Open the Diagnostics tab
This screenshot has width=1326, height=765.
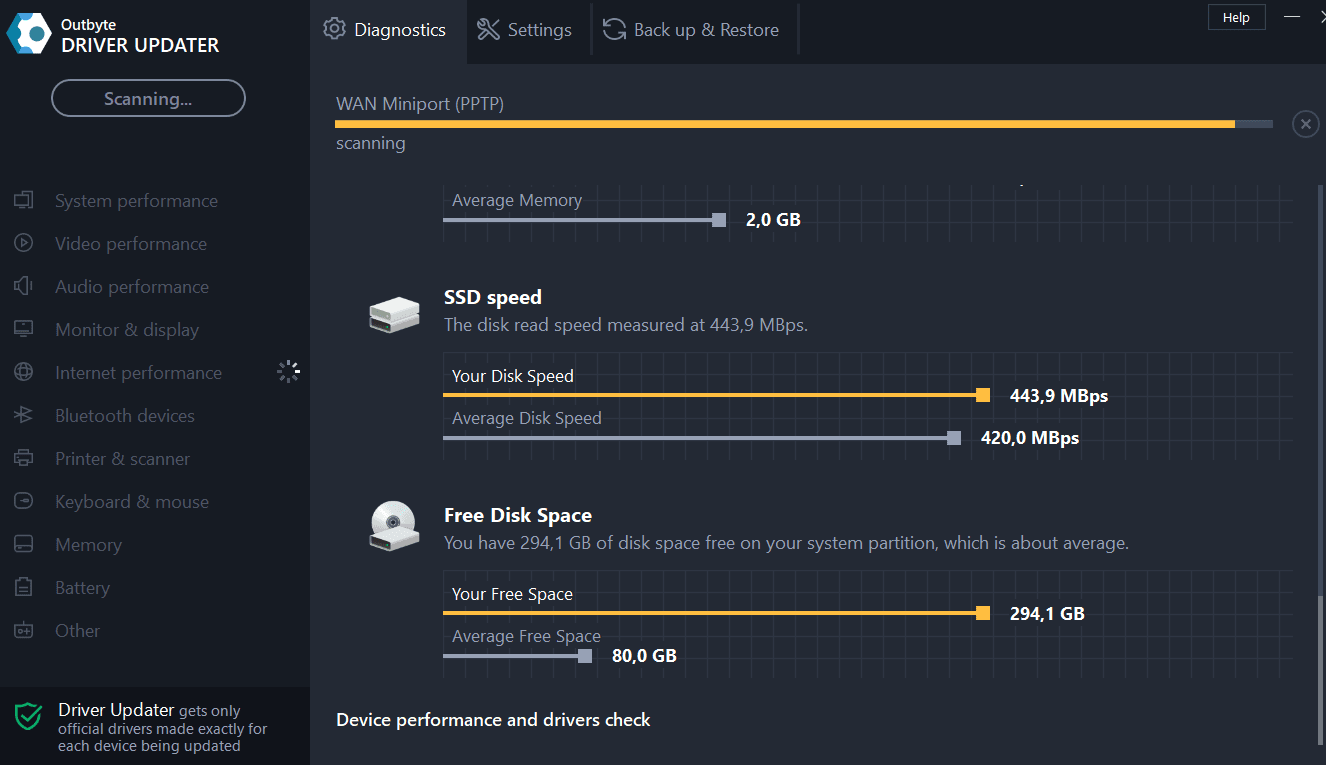pos(385,30)
